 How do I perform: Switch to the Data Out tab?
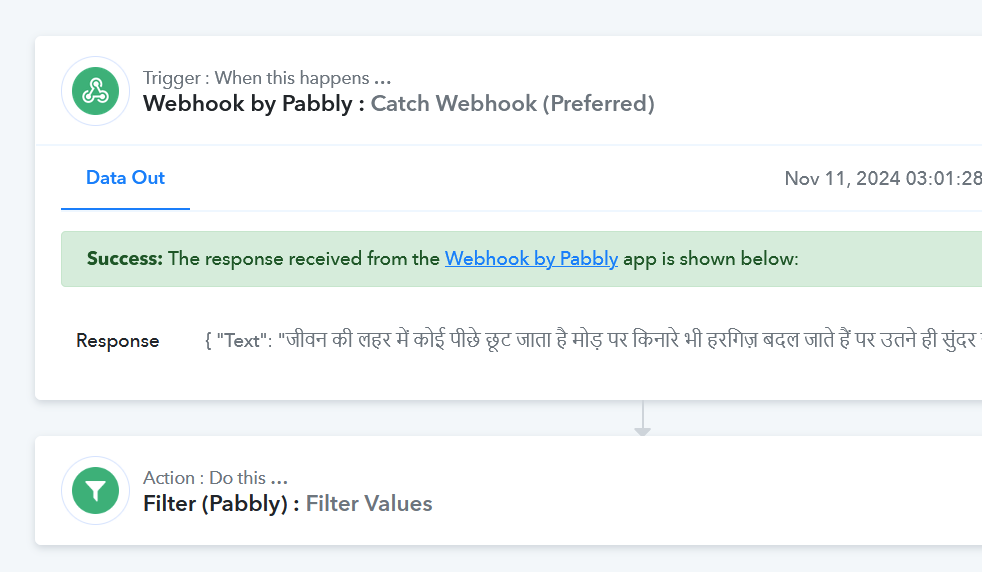point(125,178)
